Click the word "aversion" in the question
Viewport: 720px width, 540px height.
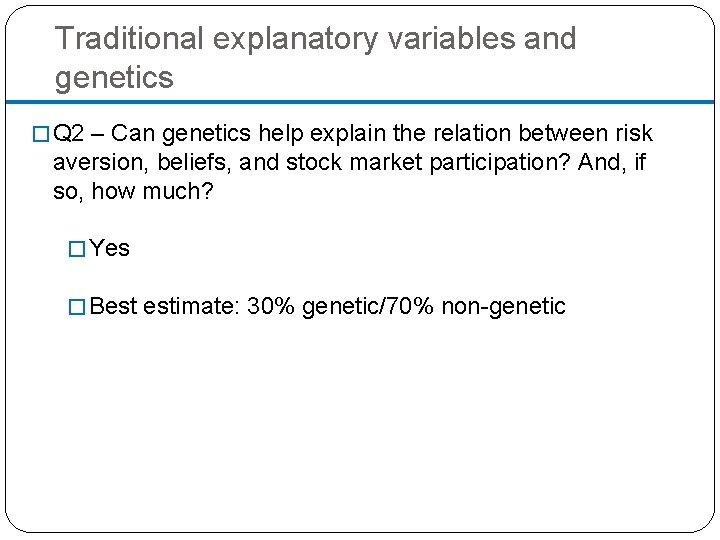[x=95, y=162]
